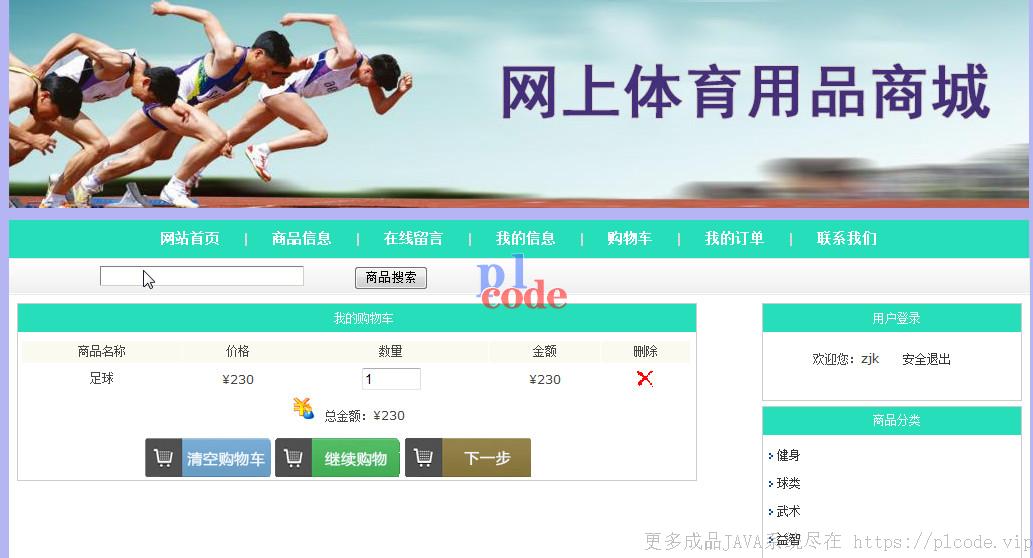Click 安全退出 logout link
Image resolution: width=1033 pixels, height=558 pixels.
tap(926, 359)
